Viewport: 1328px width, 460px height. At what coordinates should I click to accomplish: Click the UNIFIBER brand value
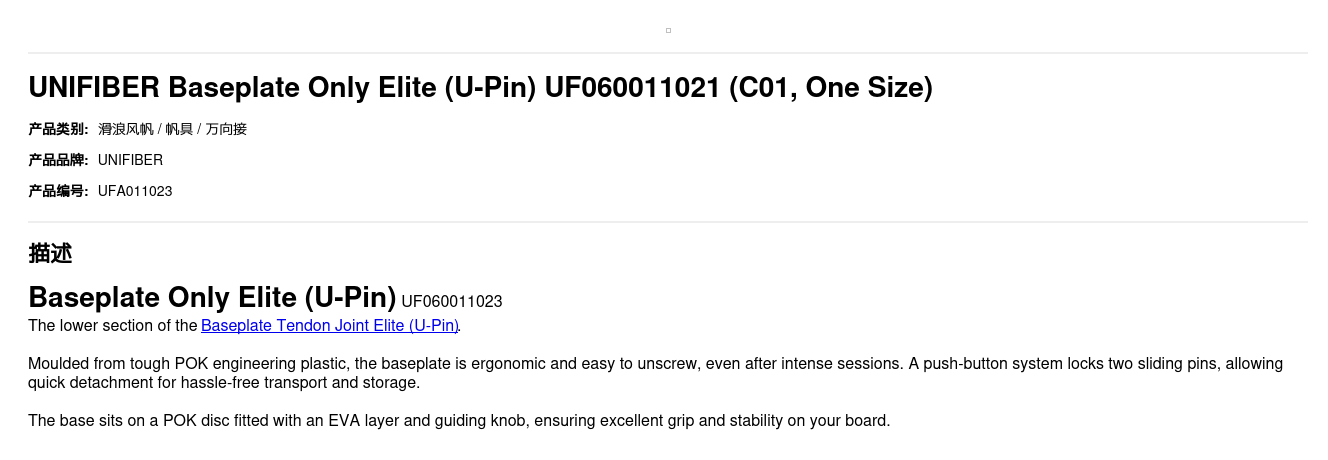[x=130, y=160]
